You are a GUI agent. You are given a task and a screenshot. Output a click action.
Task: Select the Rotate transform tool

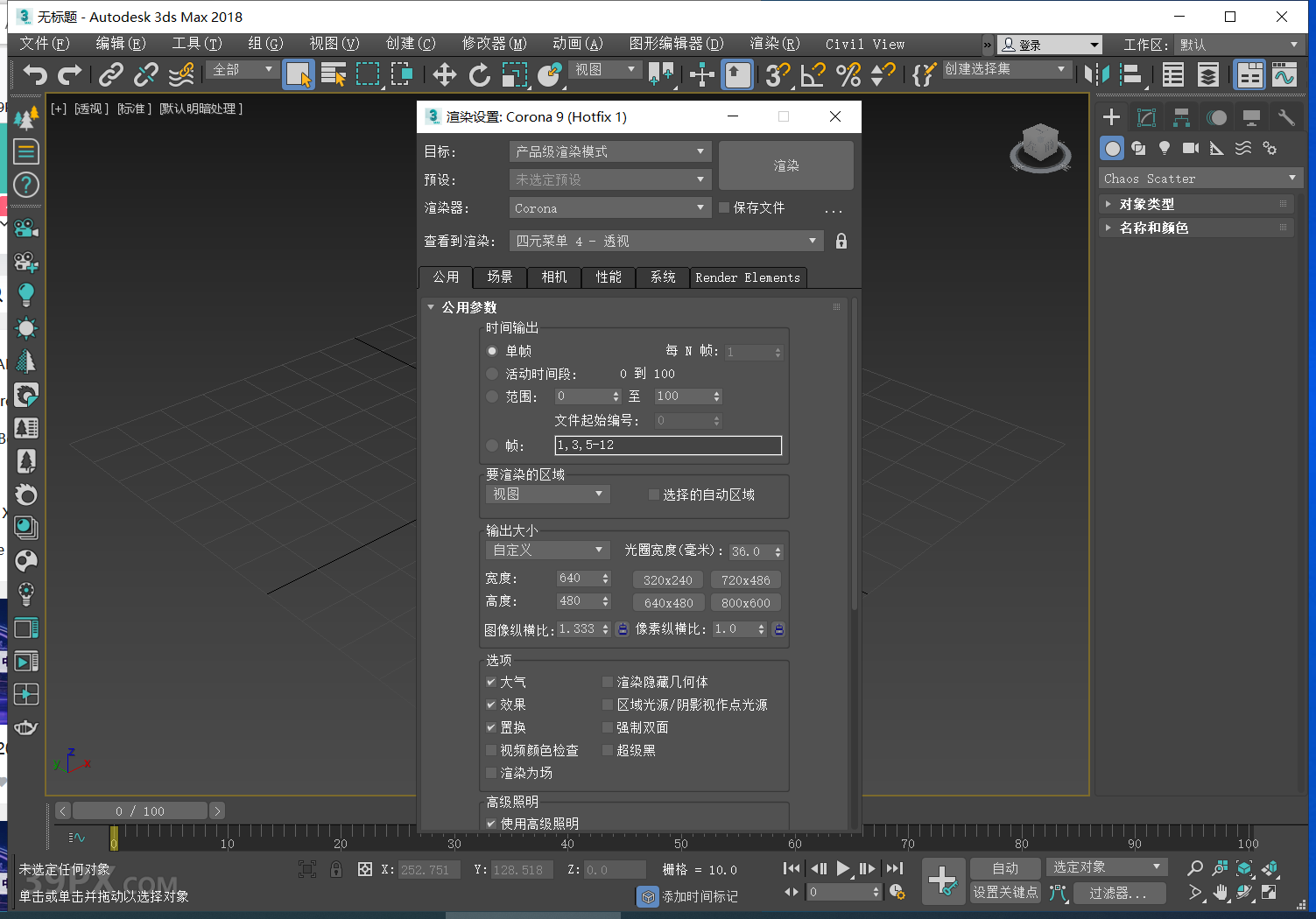tap(479, 75)
